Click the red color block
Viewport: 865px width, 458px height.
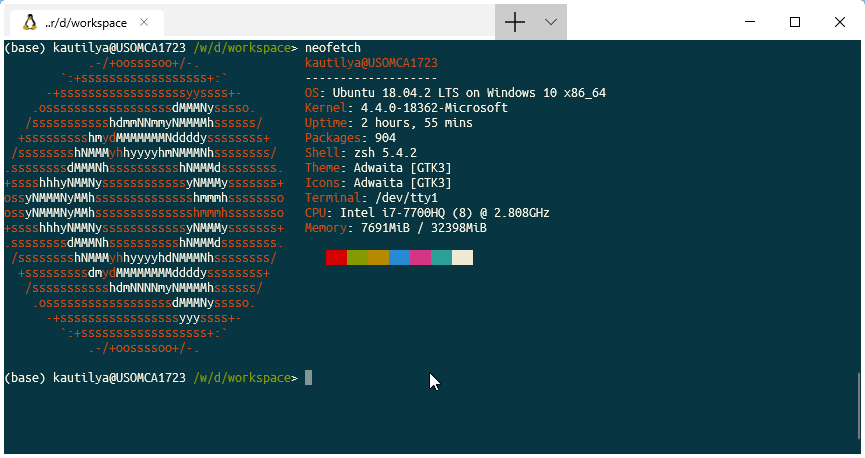click(x=337, y=258)
